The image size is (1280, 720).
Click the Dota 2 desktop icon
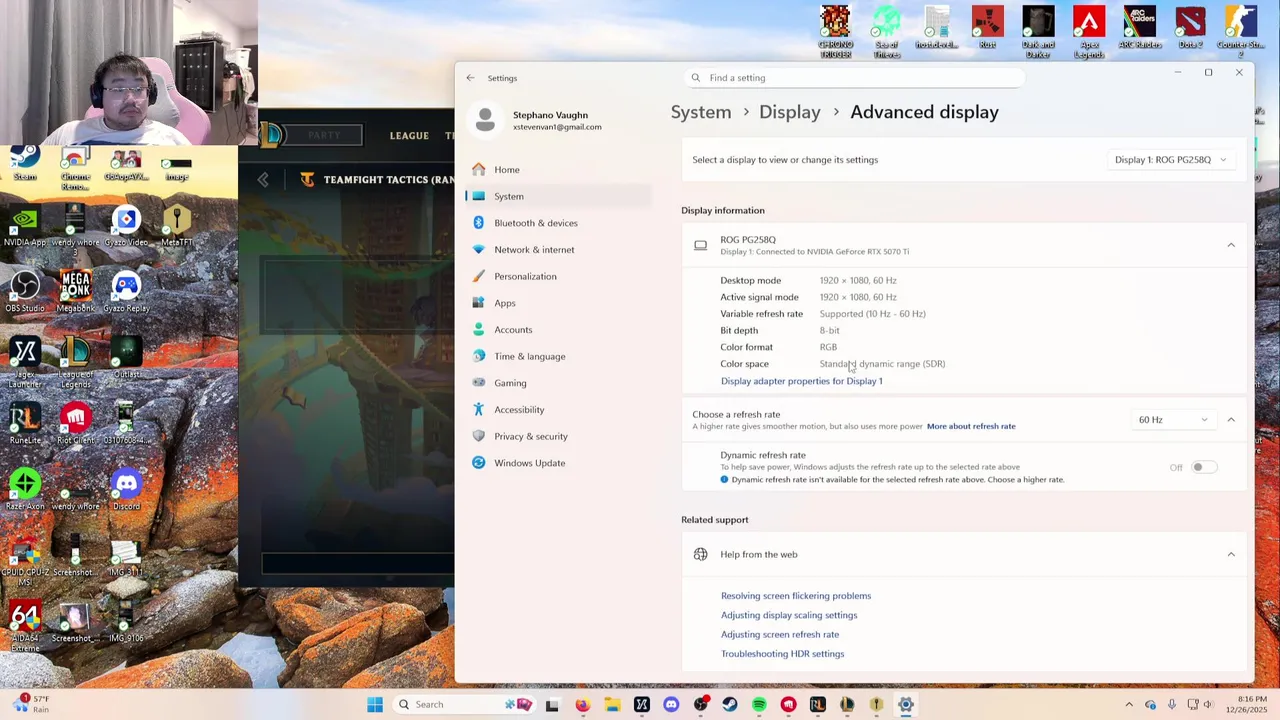click(1190, 28)
